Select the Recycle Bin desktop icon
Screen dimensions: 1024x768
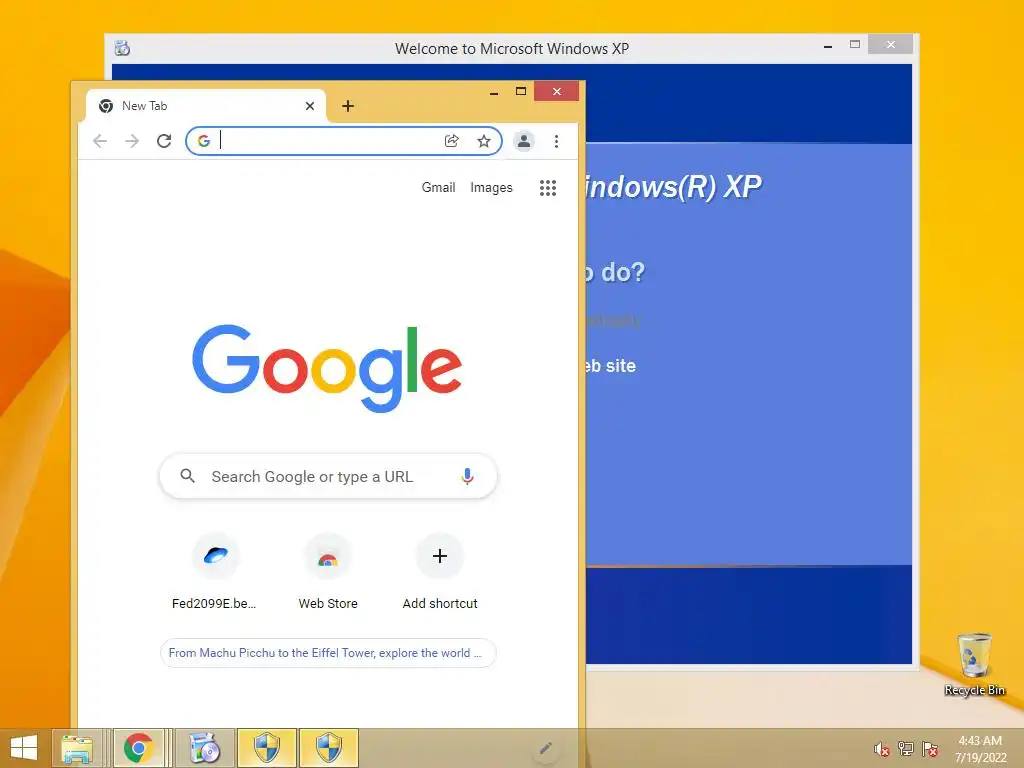(974, 665)
